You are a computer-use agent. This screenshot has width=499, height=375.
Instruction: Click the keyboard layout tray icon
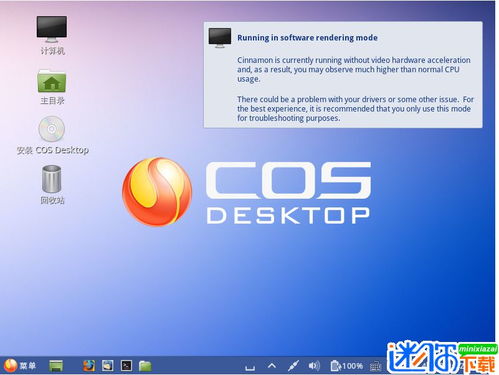click(376, 366)
